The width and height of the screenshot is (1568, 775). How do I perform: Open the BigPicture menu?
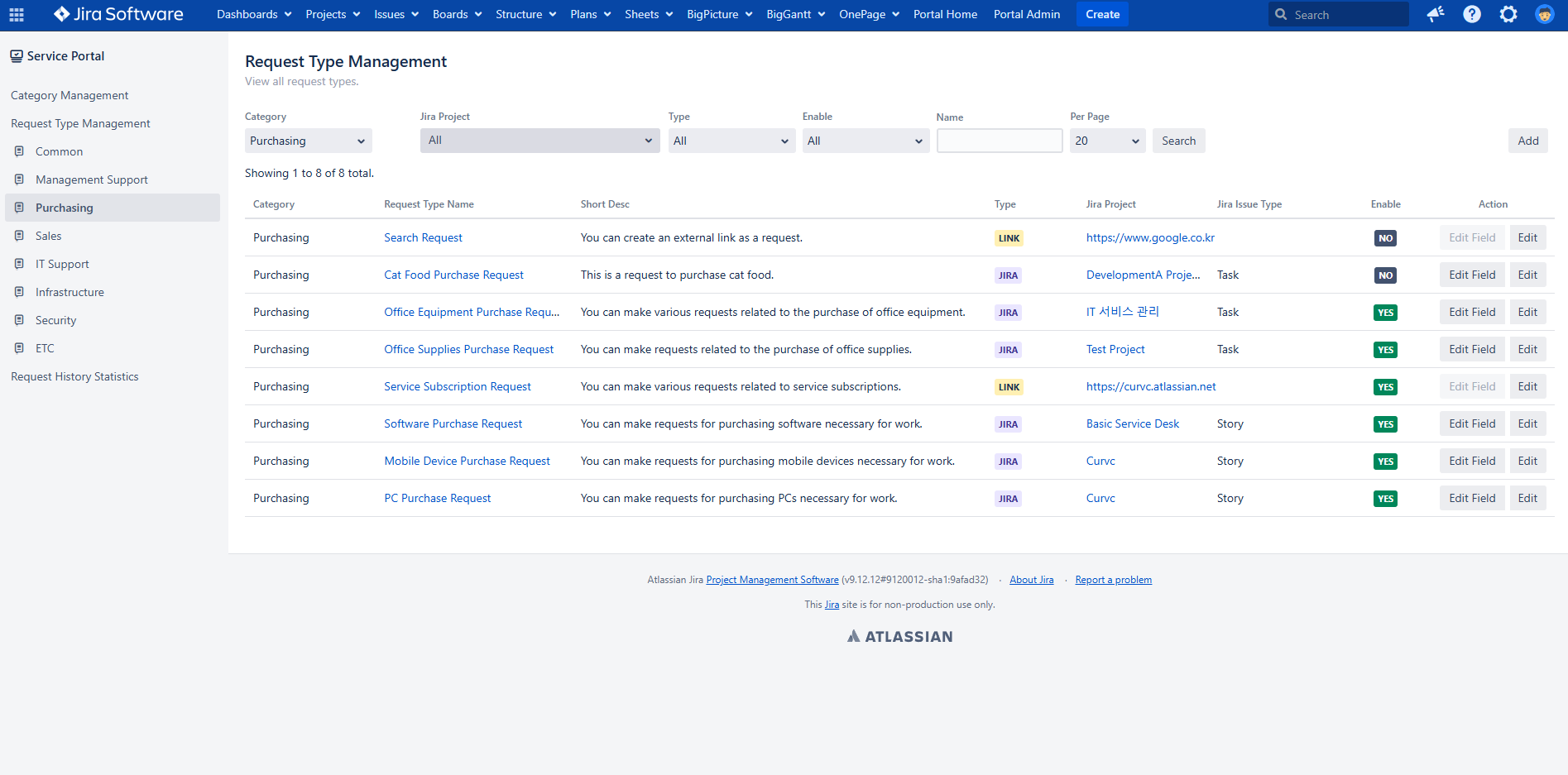[719, 14]
